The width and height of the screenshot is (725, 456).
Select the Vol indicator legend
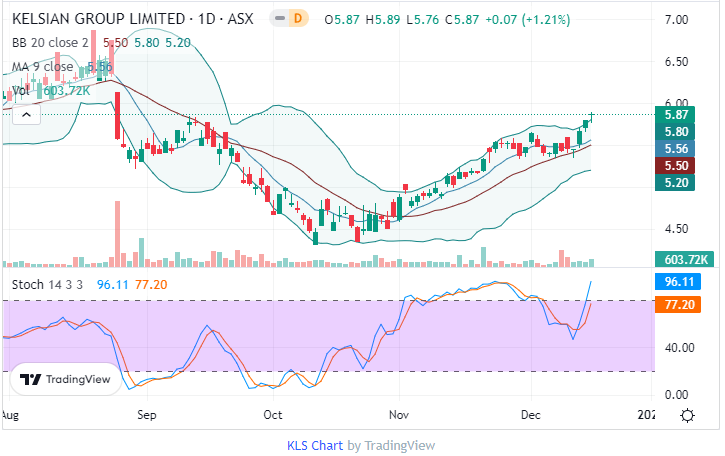point(21,91)
